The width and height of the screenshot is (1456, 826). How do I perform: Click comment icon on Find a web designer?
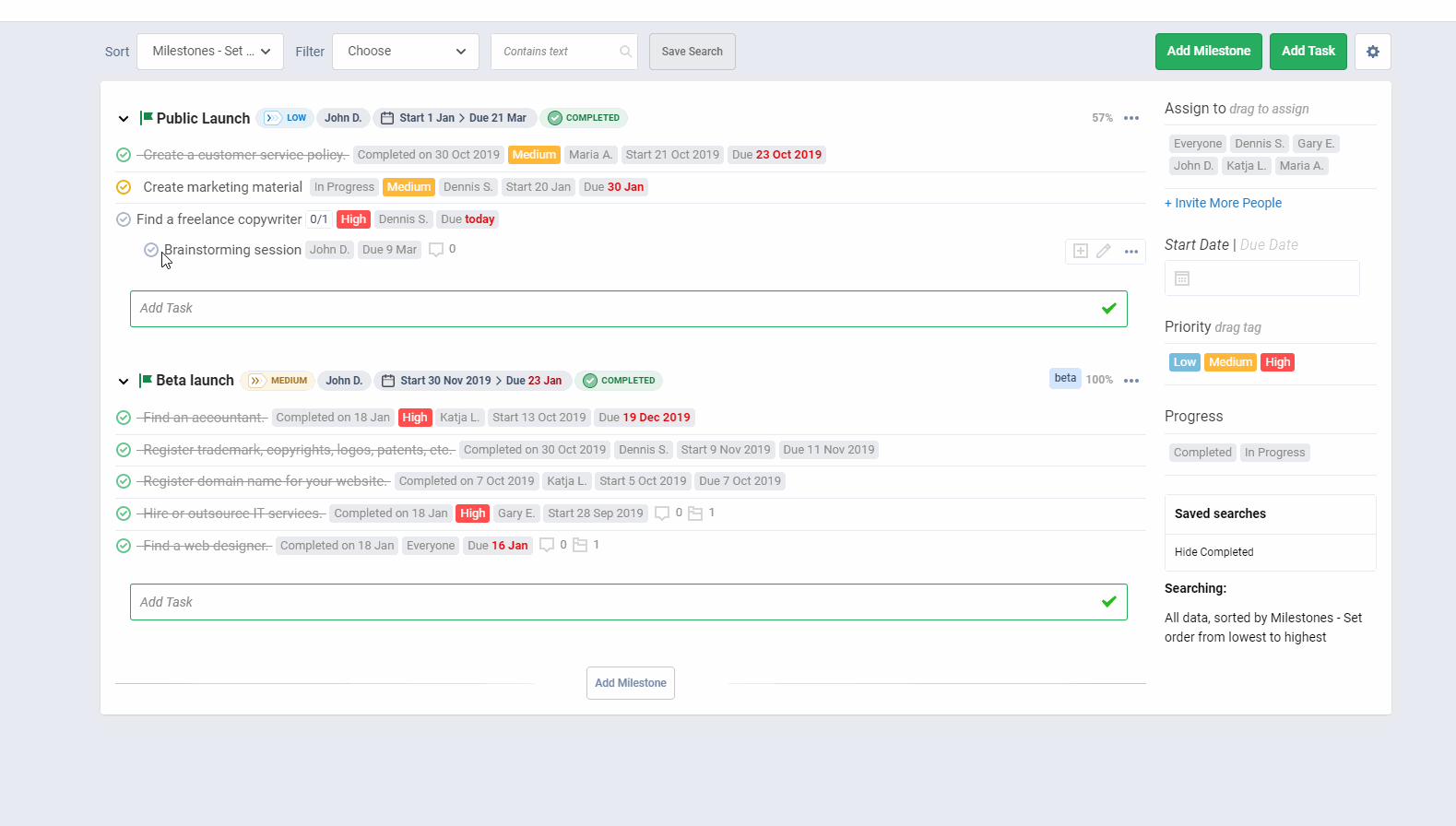click(x=547, y=545)
